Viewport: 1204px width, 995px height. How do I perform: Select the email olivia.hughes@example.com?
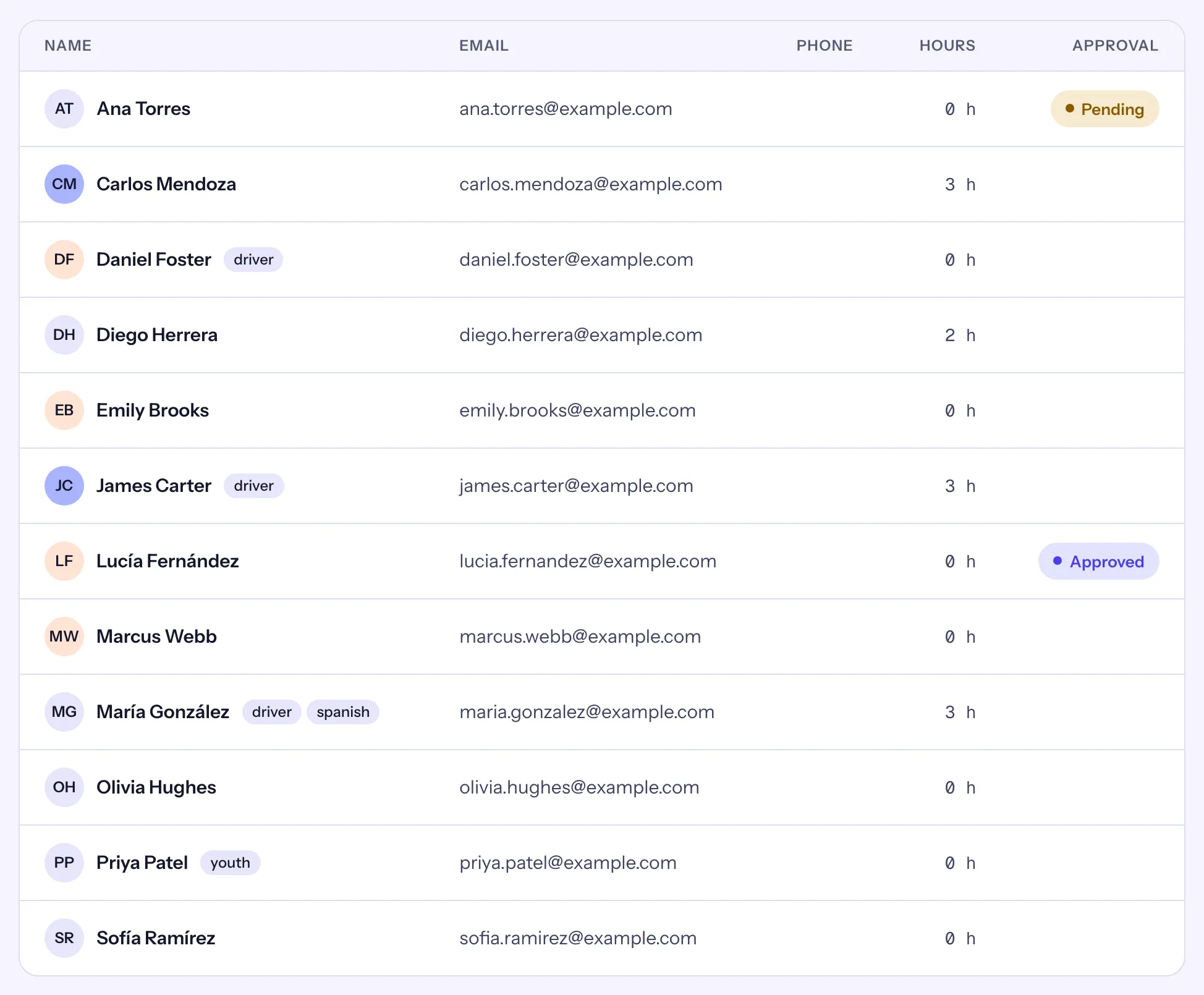[x=579, y=787]
